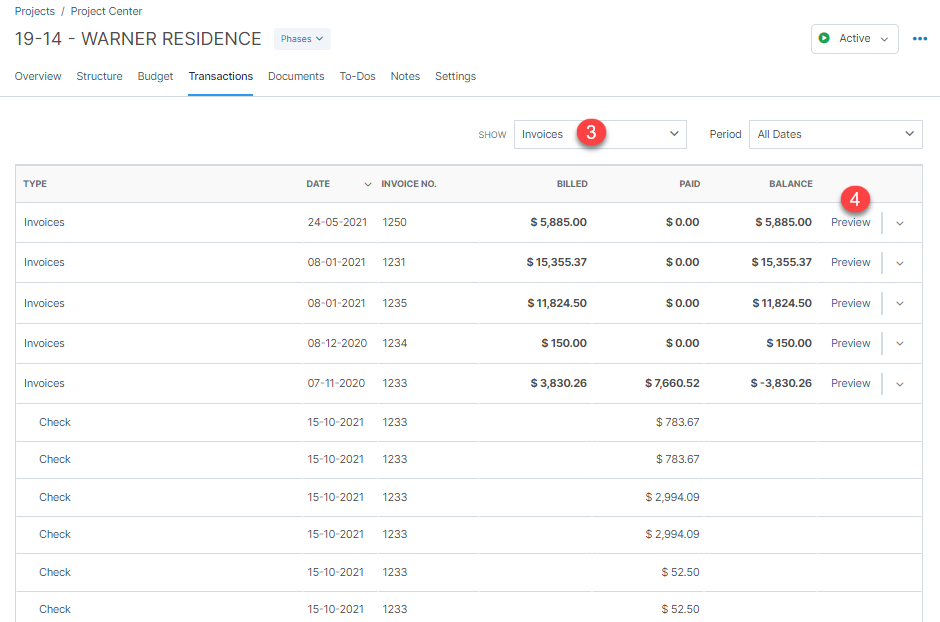Open the Invoices link for invoice 1235
The width and height of the screenshot is (940, 622).
click(44, 303)
